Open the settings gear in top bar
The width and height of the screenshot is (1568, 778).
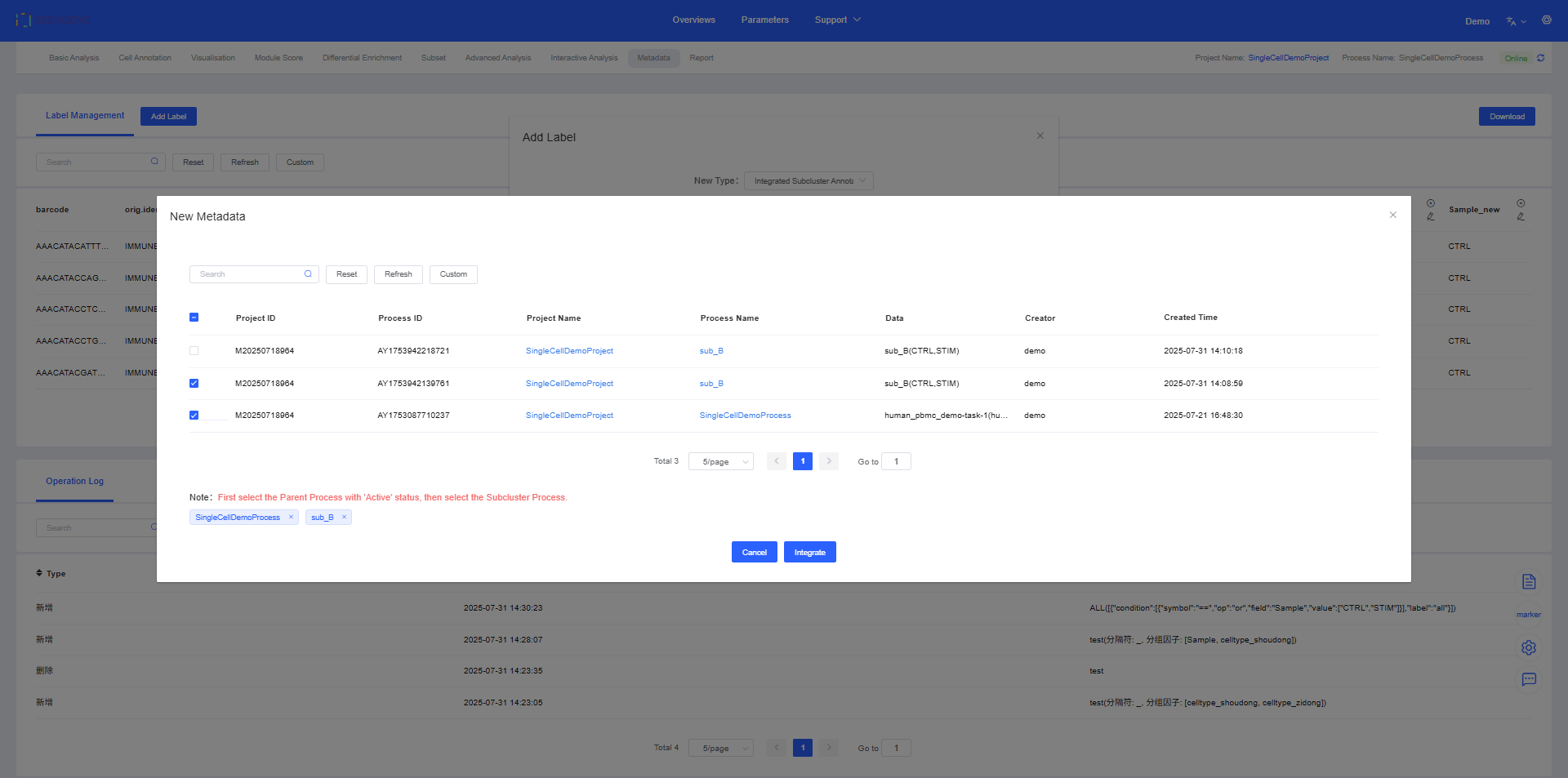pyautogui.click(x=1546, y=20)
